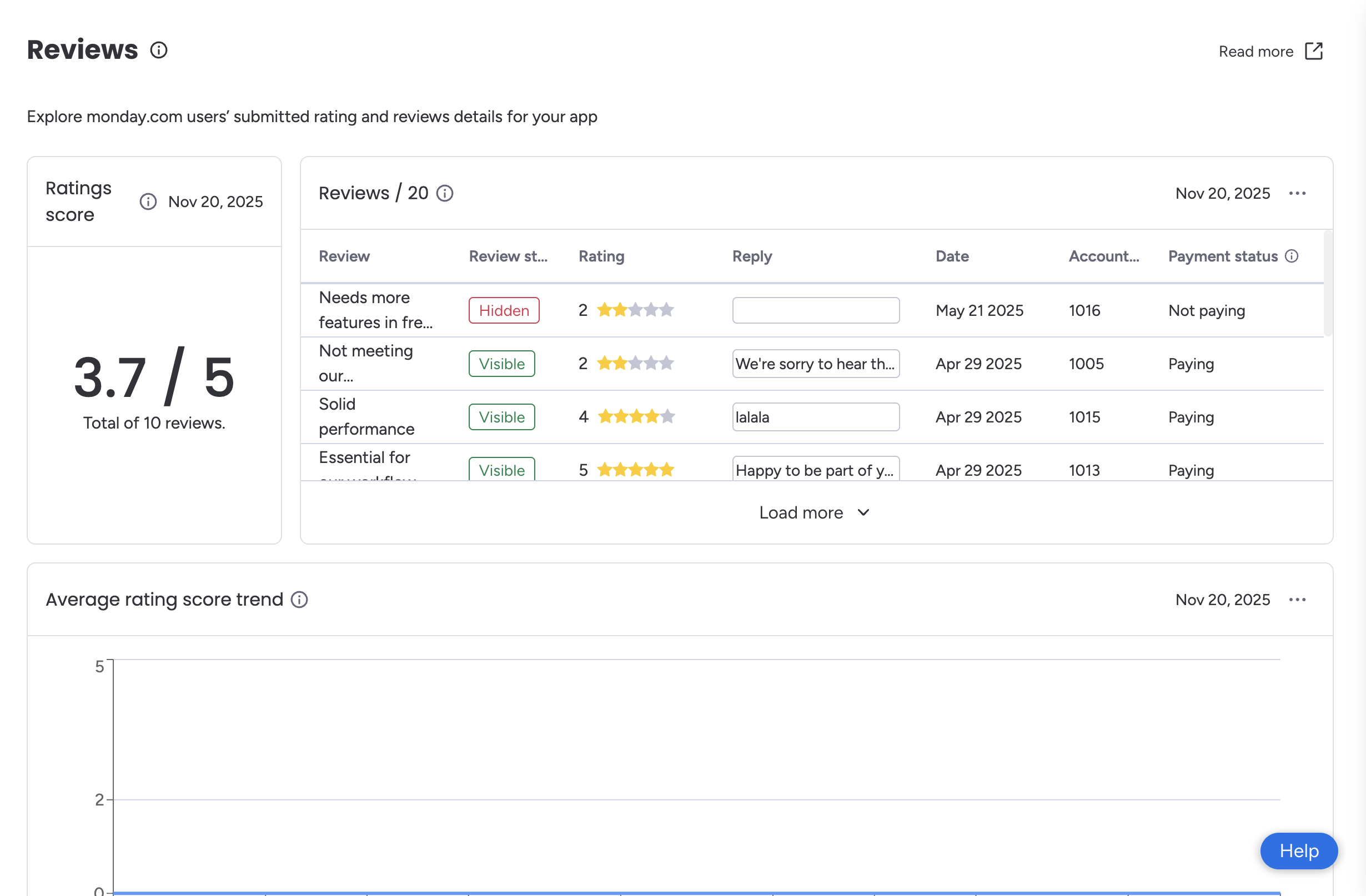Click the Rating column header

click(601, 256)
